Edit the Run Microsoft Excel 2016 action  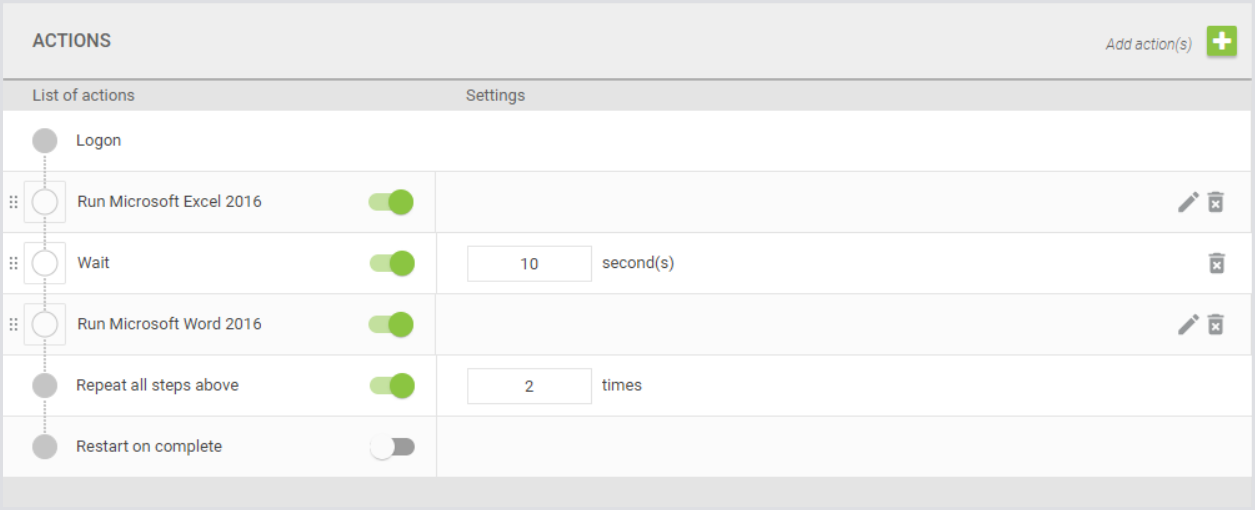pos(1188,202)
